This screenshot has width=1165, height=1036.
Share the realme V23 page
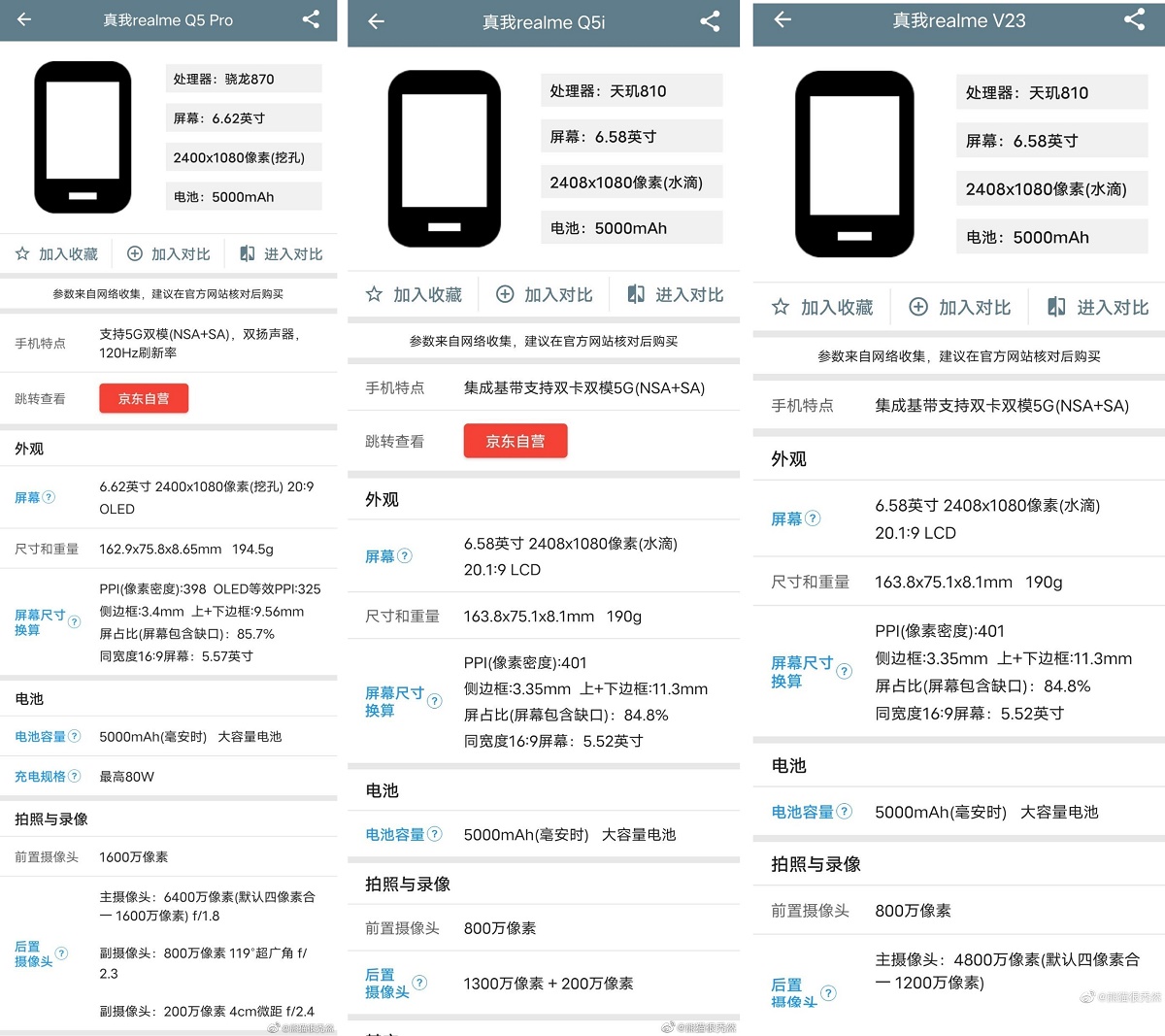tap(1134, 19)
